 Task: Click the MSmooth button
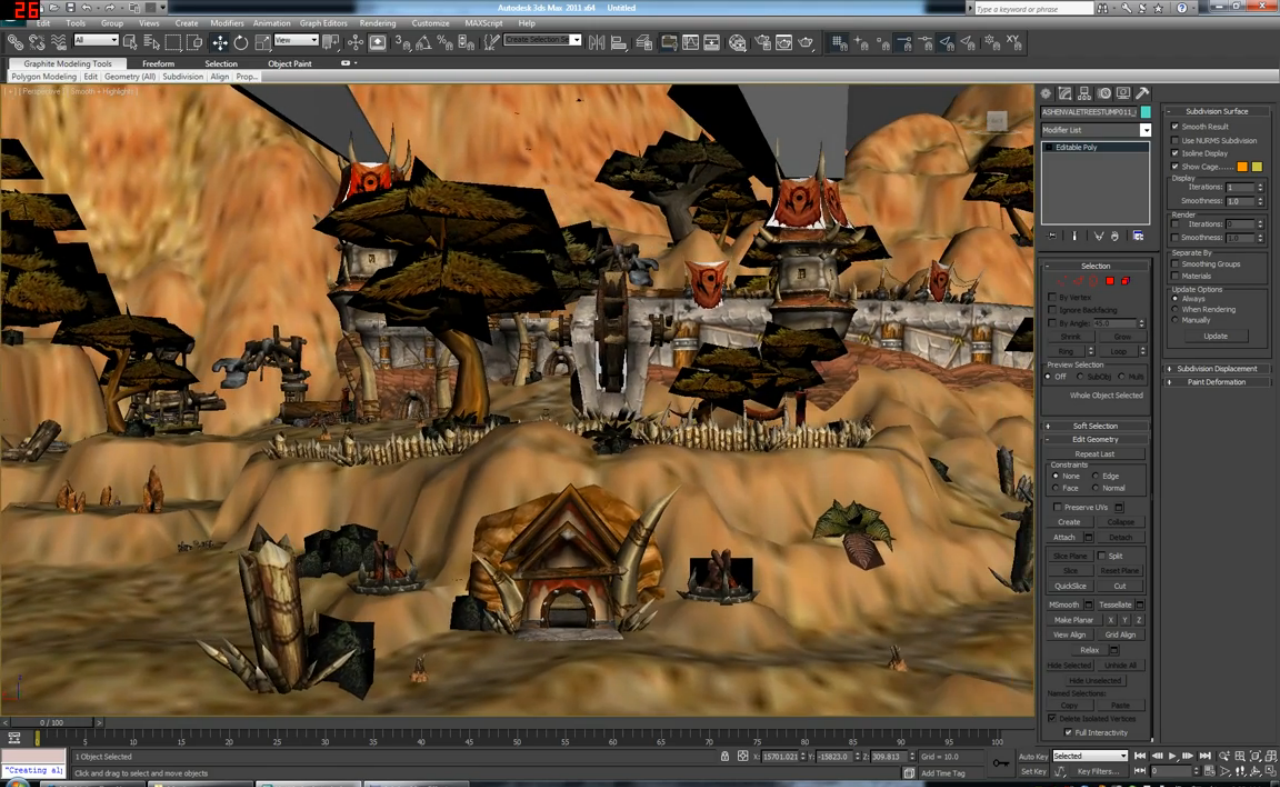[1064, 605]
